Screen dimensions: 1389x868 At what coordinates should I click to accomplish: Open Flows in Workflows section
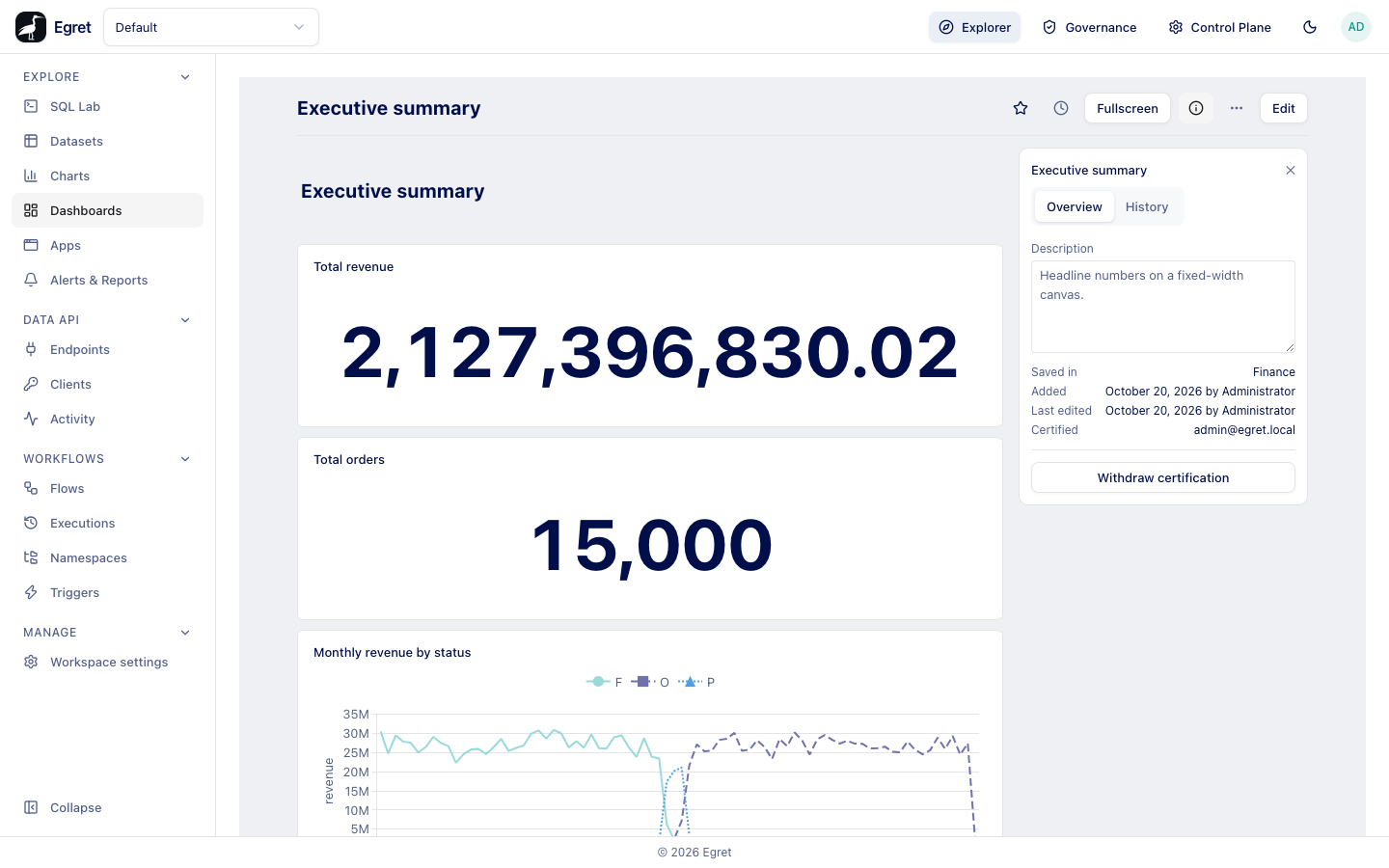pyautogui.click(x=107, y=488)
